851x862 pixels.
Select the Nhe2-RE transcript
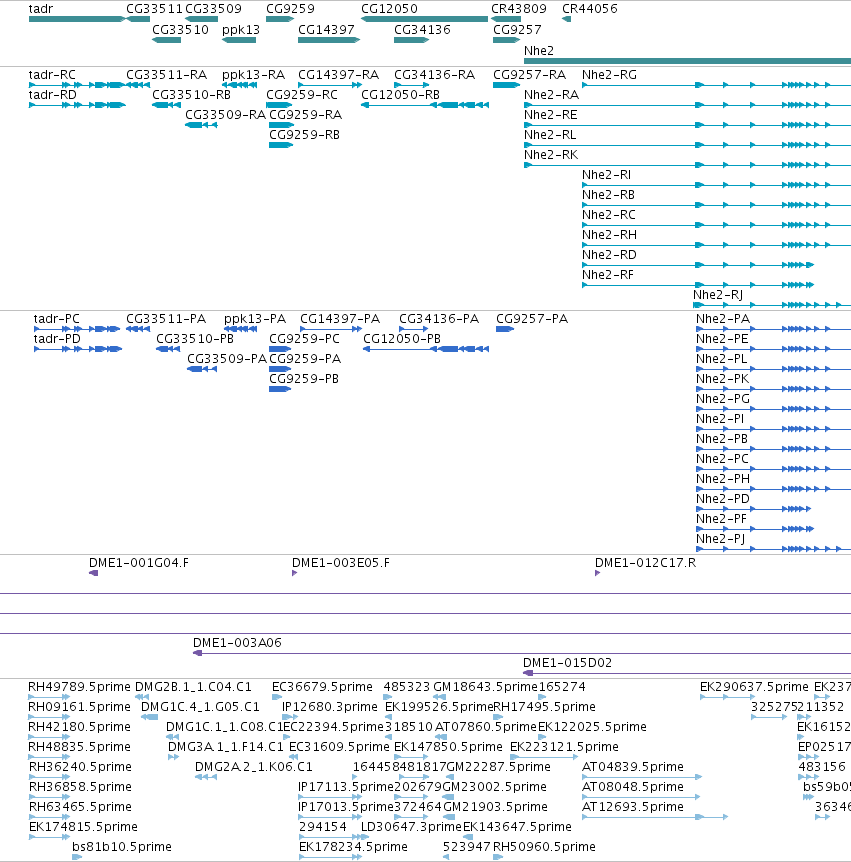click(x=687, y=125)
